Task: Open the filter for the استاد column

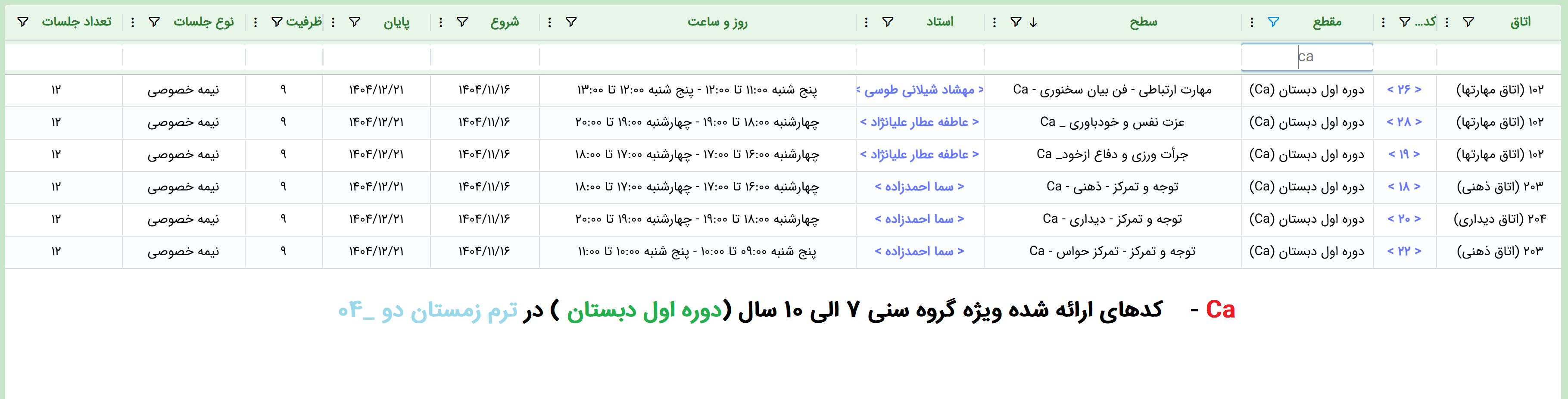Action: [x=888, y=22]
